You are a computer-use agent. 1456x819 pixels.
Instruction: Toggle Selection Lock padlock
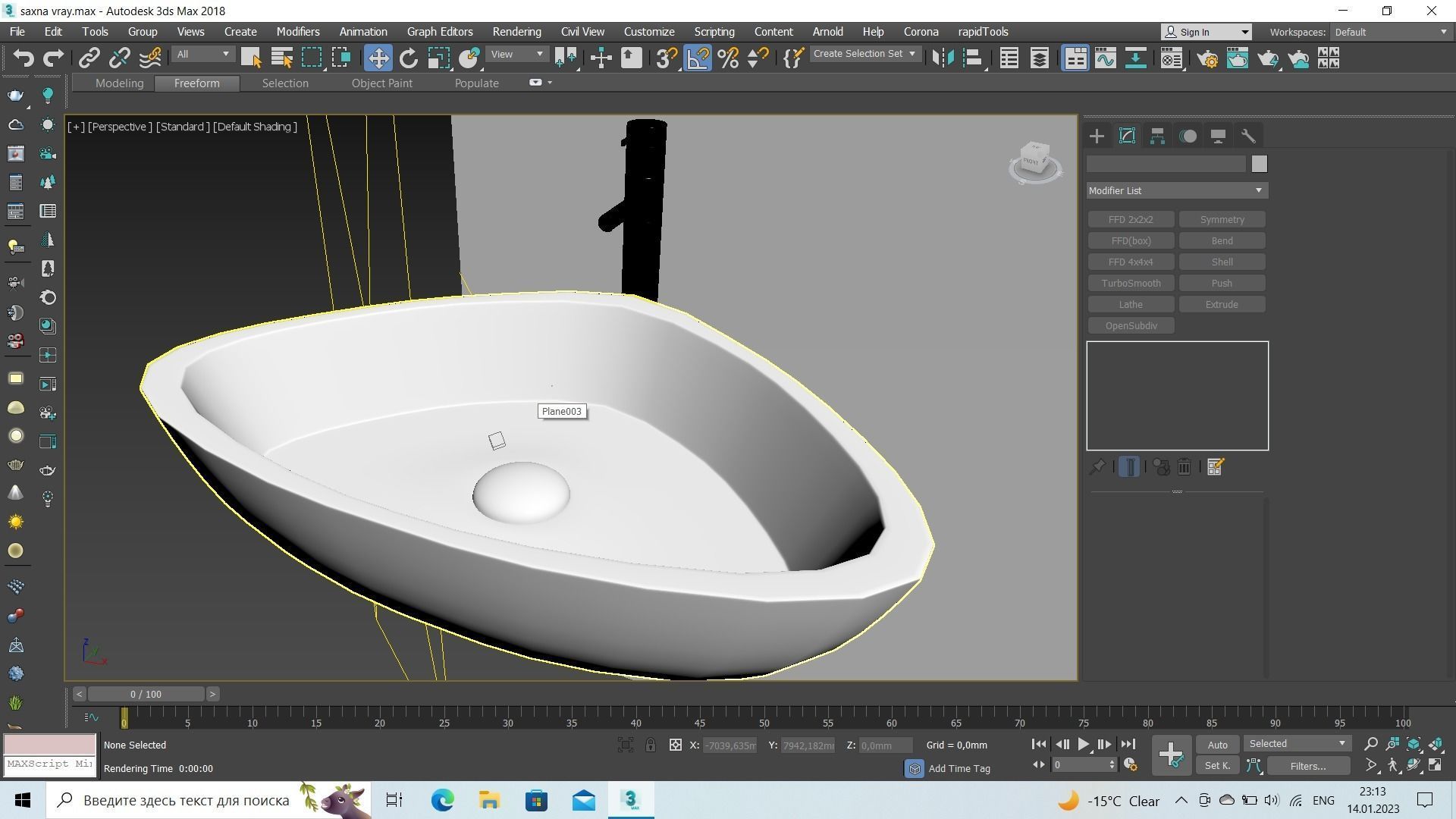coord(650,745)
